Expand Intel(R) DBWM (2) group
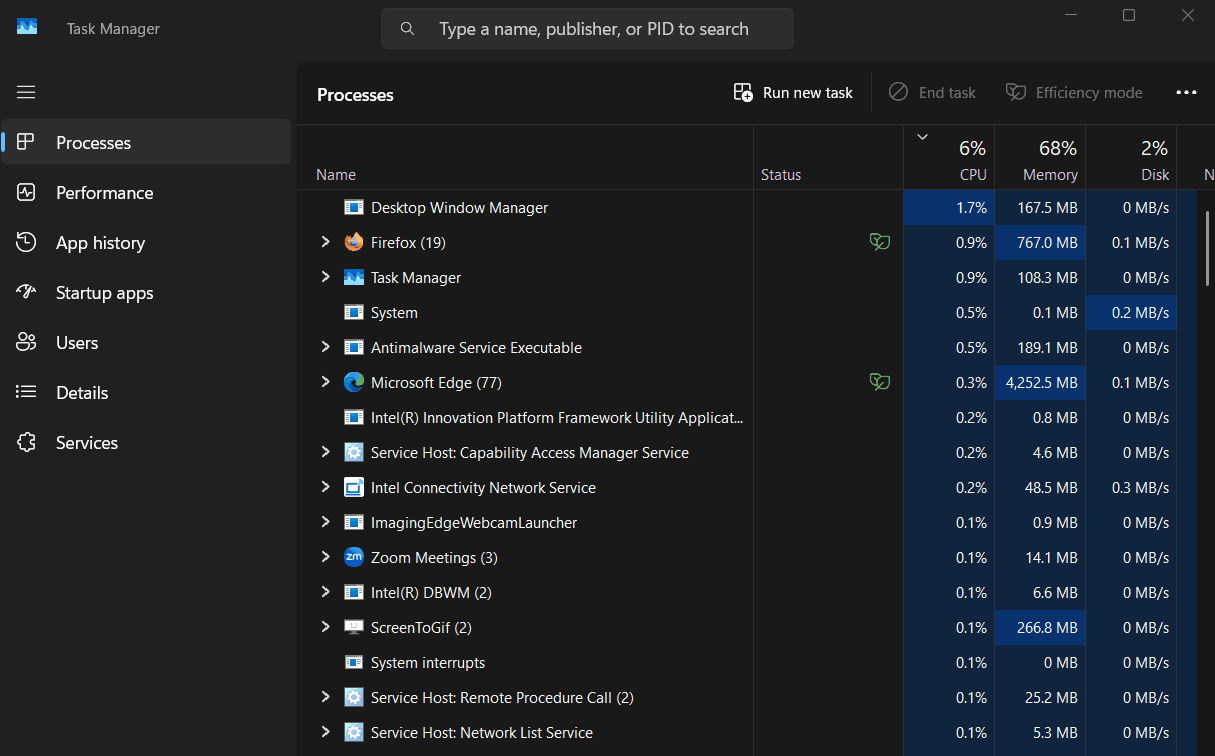 point(325,592)
